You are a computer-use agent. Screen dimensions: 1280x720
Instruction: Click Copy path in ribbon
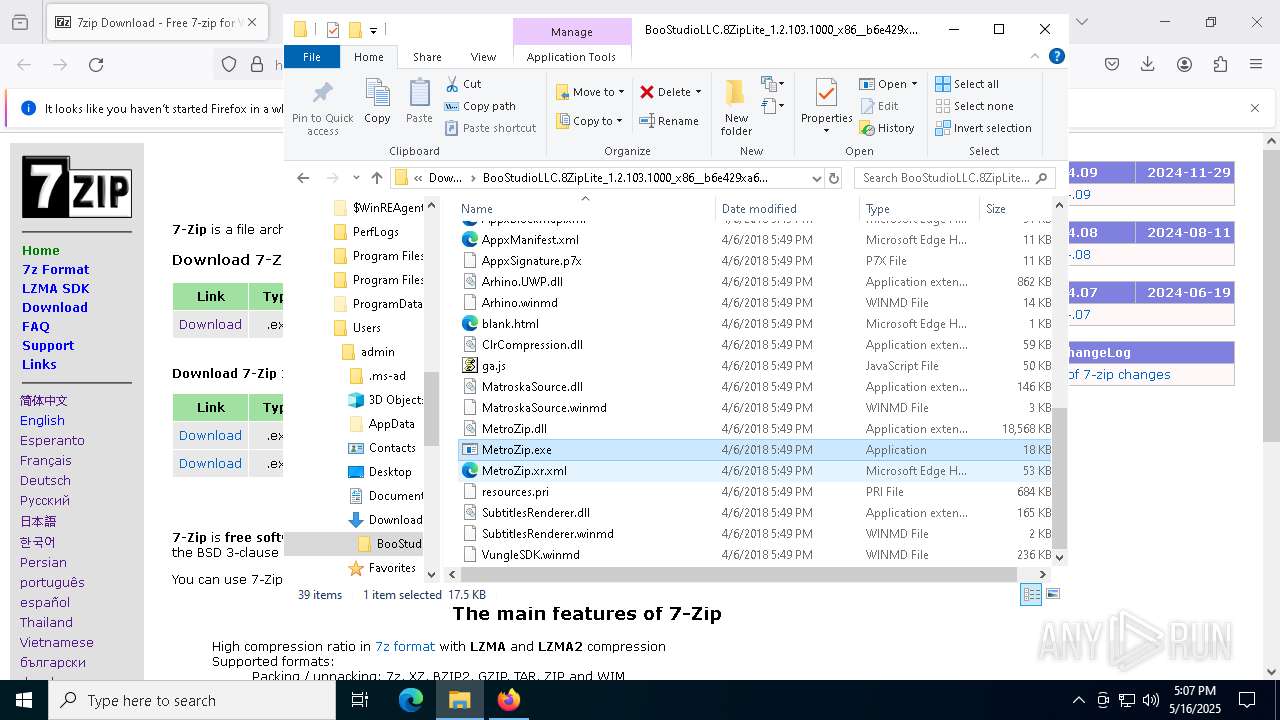pos(480,106)
